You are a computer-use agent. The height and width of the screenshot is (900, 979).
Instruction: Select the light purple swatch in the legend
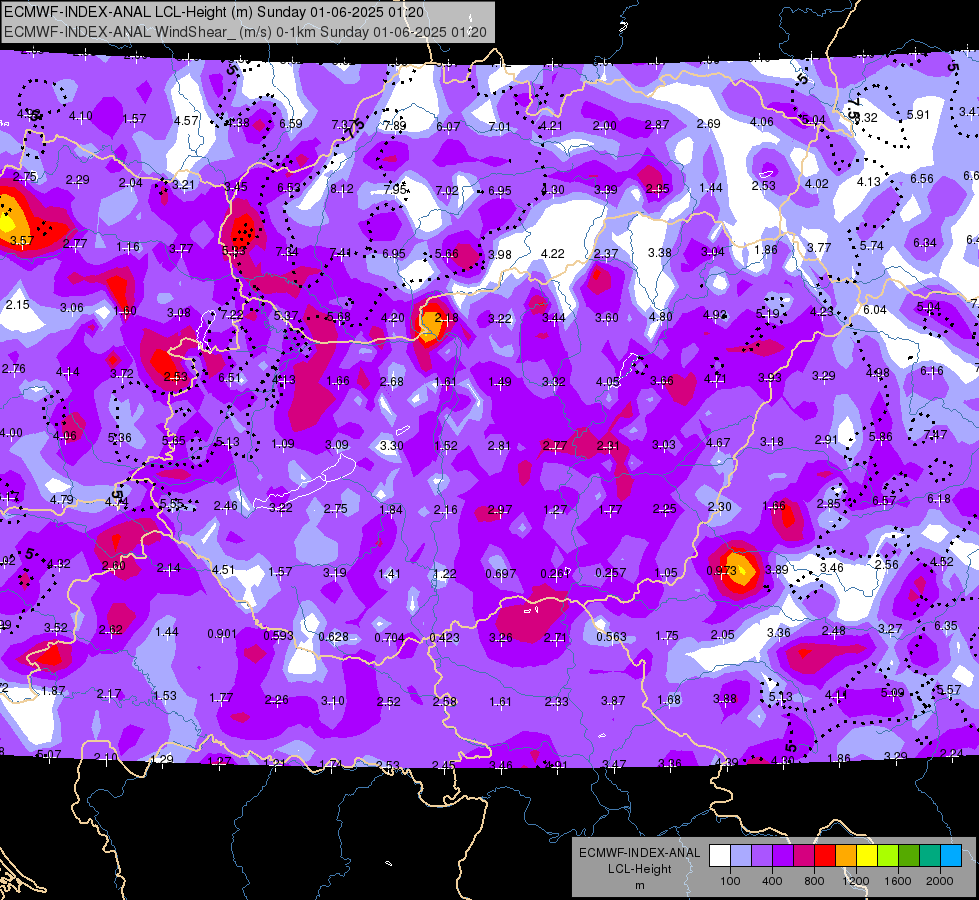(x=762, y=855)
